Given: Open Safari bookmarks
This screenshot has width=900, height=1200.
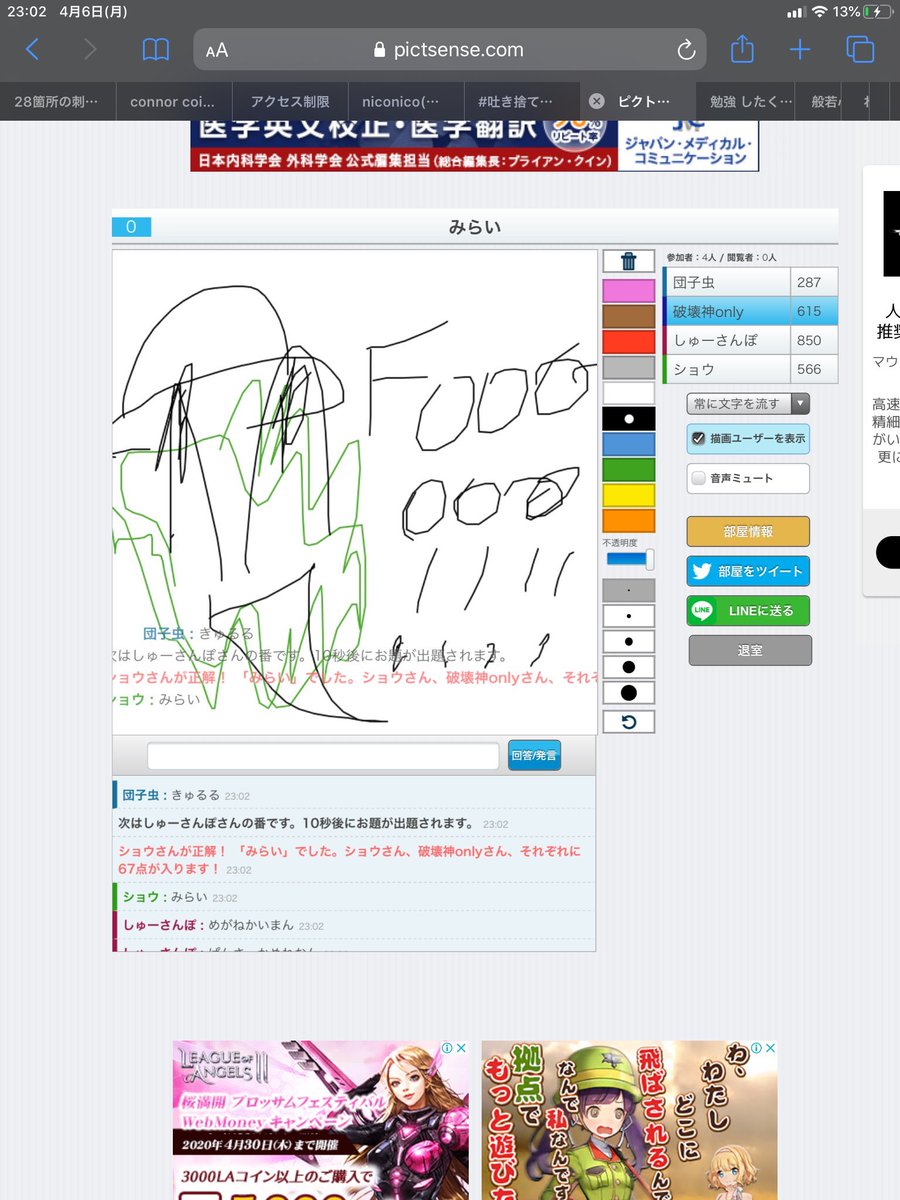Looking at the screenshot, I should pos(156,50).
